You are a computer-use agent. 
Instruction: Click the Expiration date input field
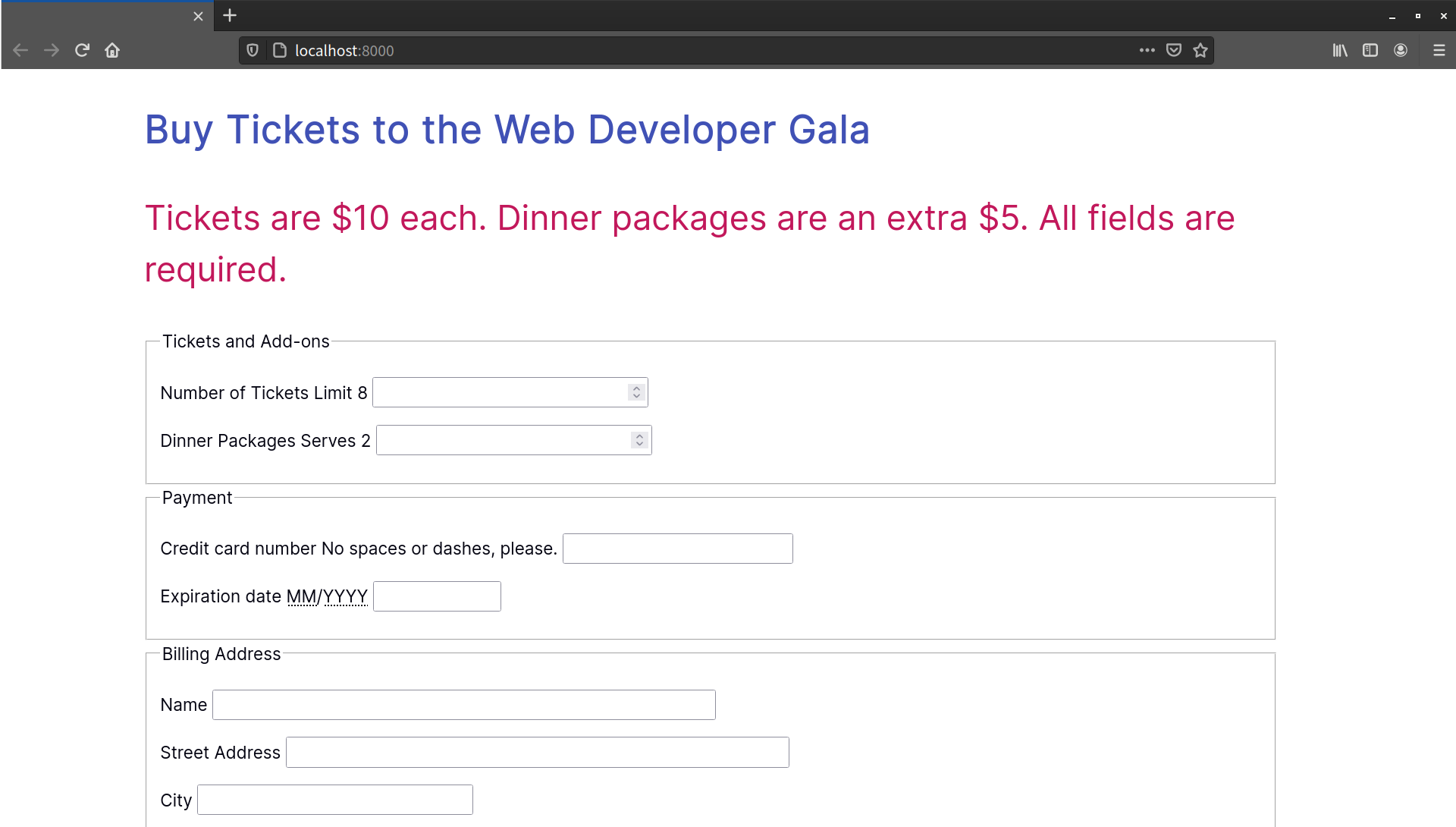click(x=437, y=596)
